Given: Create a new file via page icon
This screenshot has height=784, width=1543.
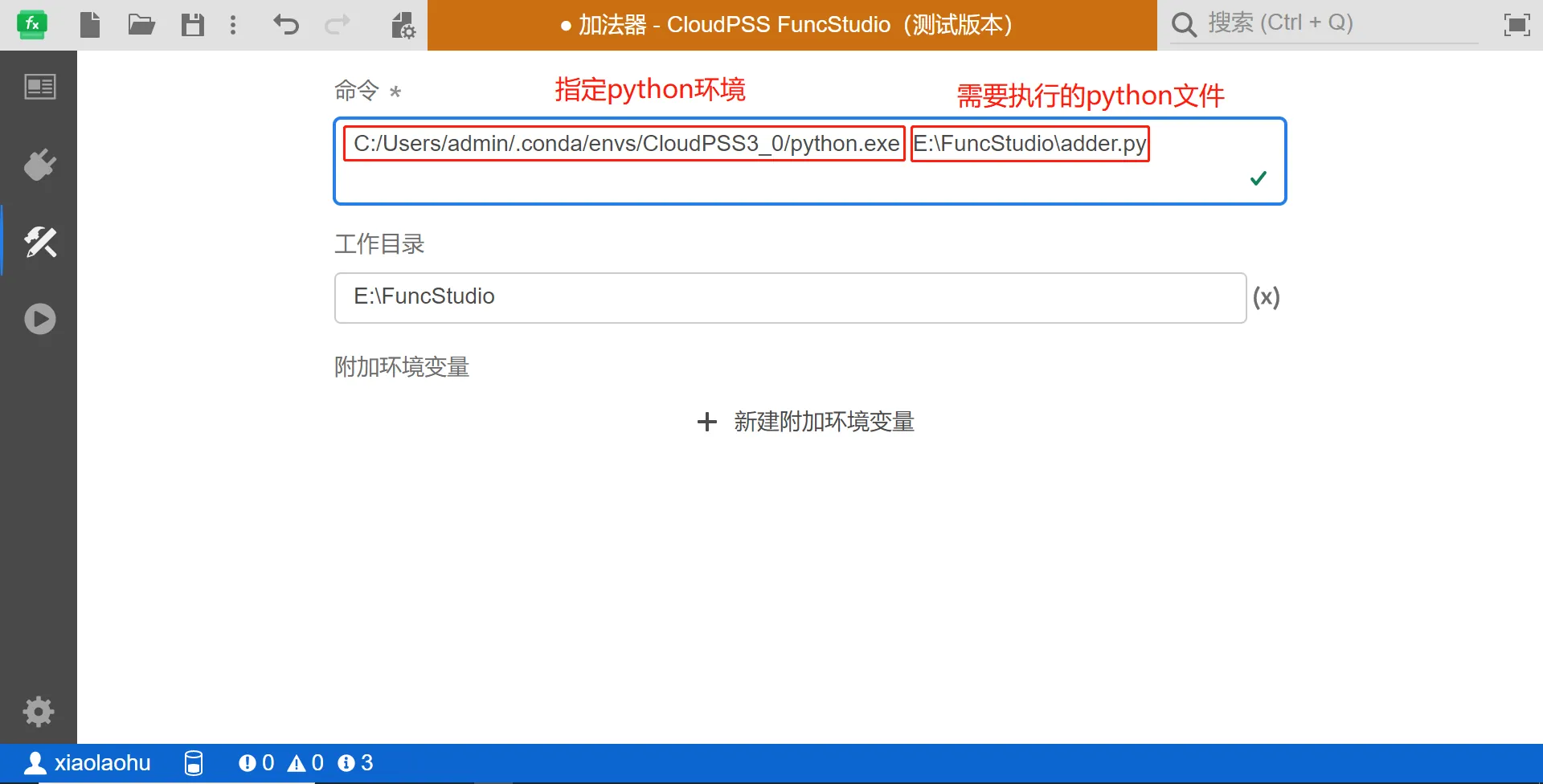Looking at the screenshot, I should (x=90, y=25).
